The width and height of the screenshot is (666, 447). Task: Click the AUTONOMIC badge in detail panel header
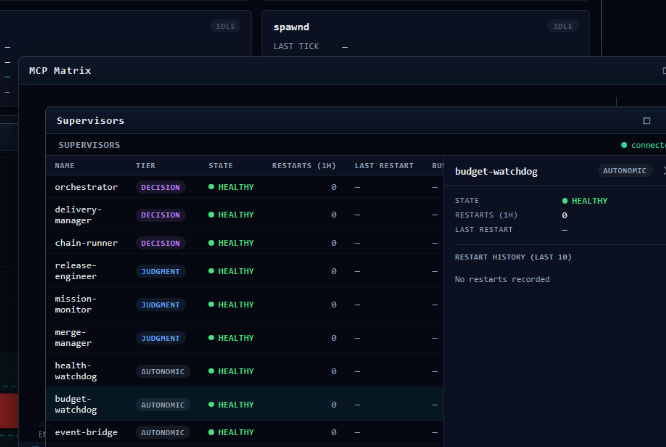pyautogui.click(x=624, y=170)
